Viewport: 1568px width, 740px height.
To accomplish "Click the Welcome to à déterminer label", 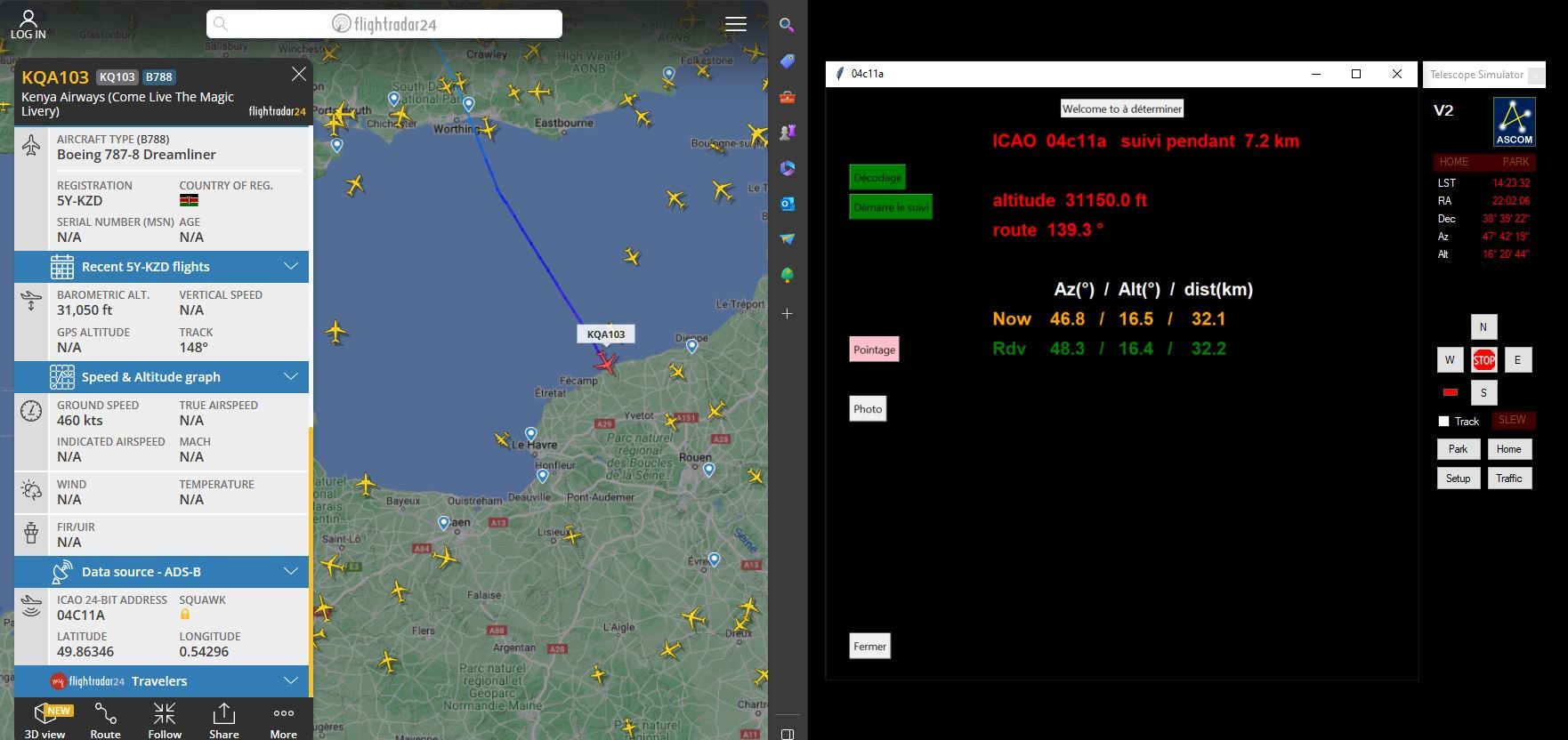I will pos(1122,109).
